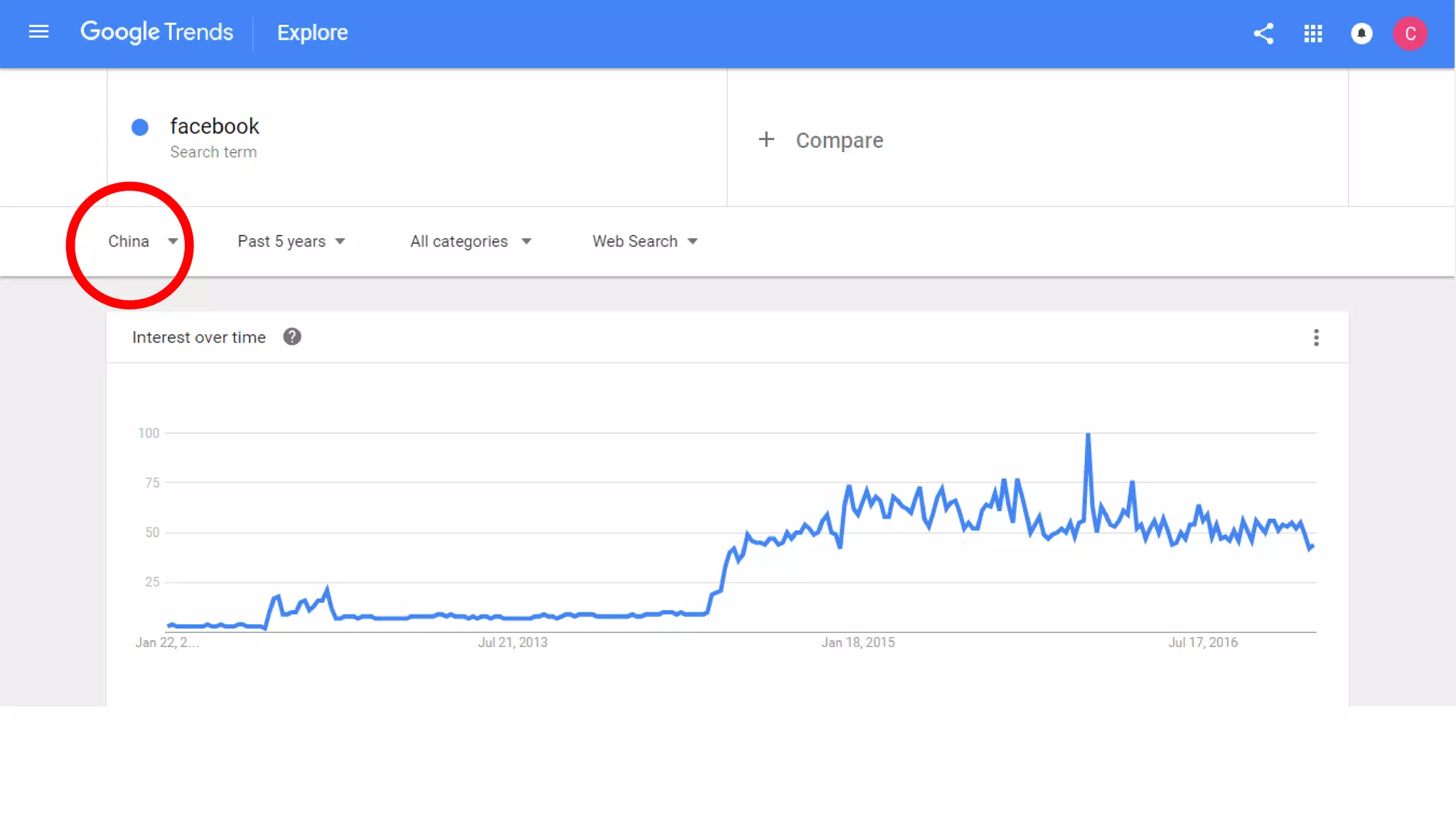The height and width of the screenshot is (819, 1456).
Task: Click the facebook search term field
Action: tap(214, 127)
